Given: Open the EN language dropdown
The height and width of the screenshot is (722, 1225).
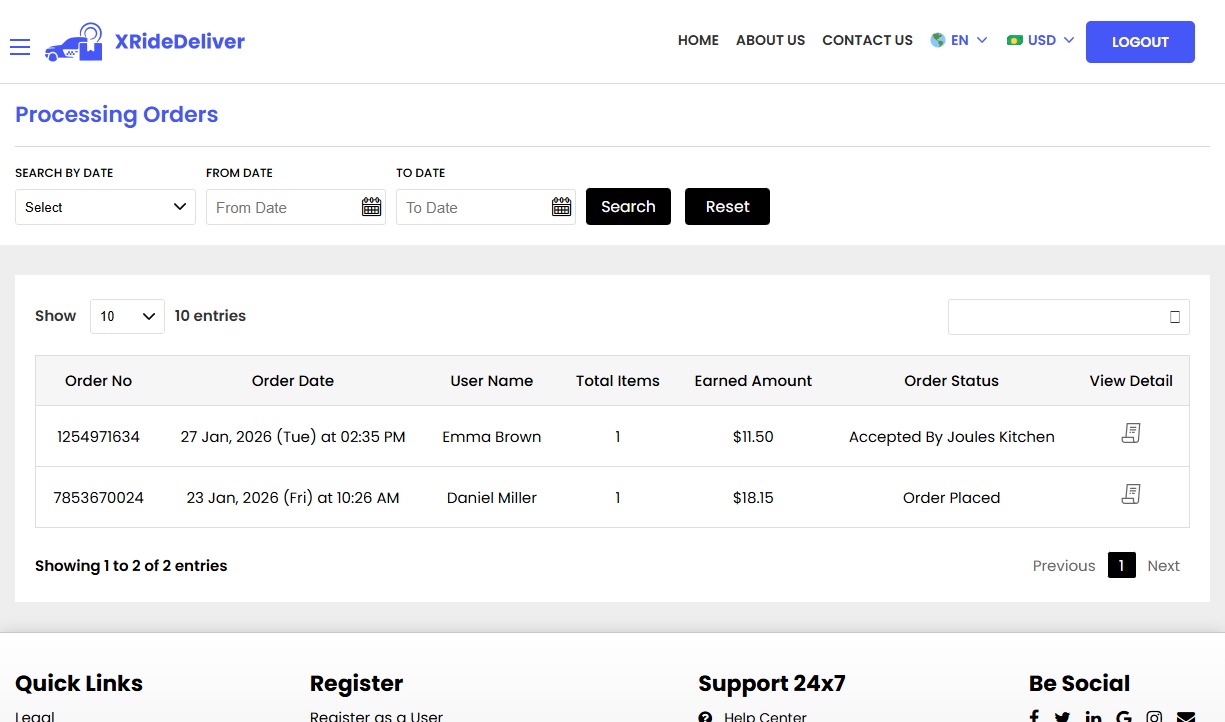Looking at the screenshot, I should click(958, 40).
